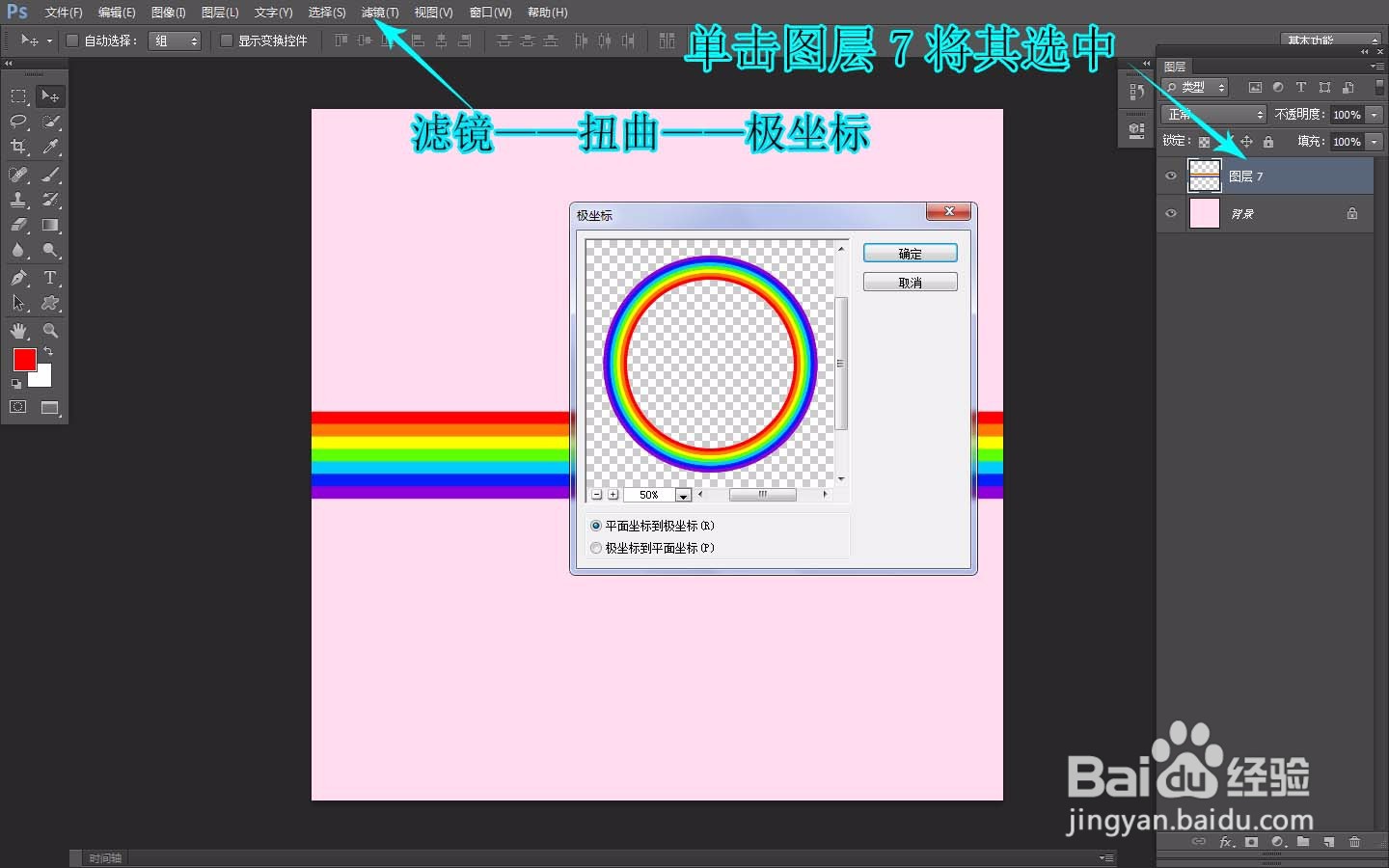Viewport: 1389px width, 868px height.
Task: Select the 极坐标到平面坐标 radio option
Action: pyautogui.click(x=595, y=548)
